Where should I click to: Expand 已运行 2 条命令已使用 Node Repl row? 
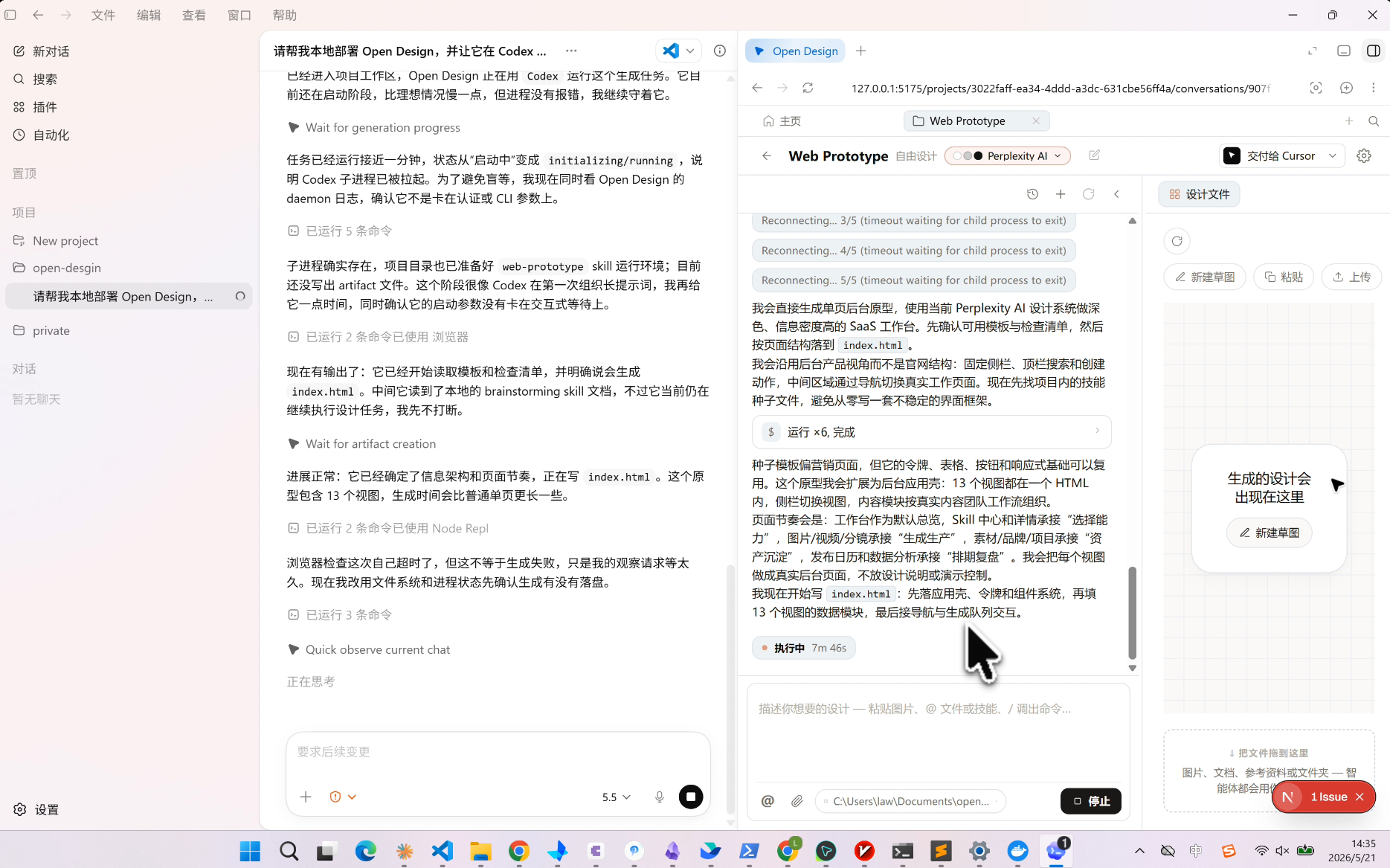(x=387, y=528)
